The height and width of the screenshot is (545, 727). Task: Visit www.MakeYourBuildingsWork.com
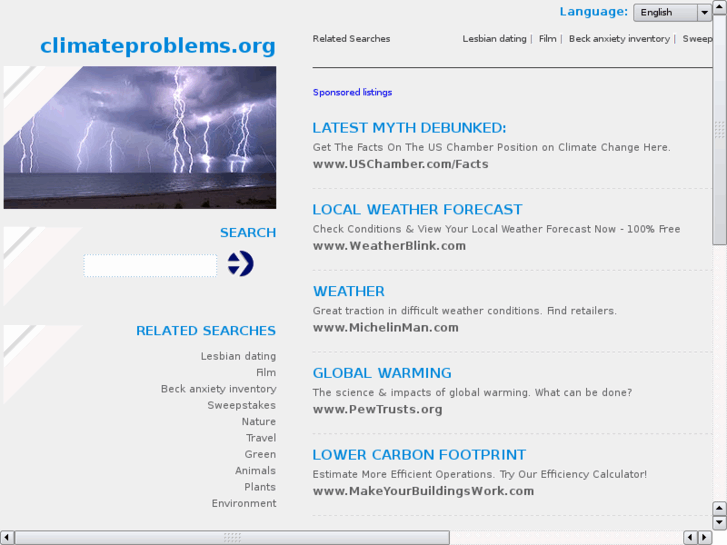(x=423, y=491)
